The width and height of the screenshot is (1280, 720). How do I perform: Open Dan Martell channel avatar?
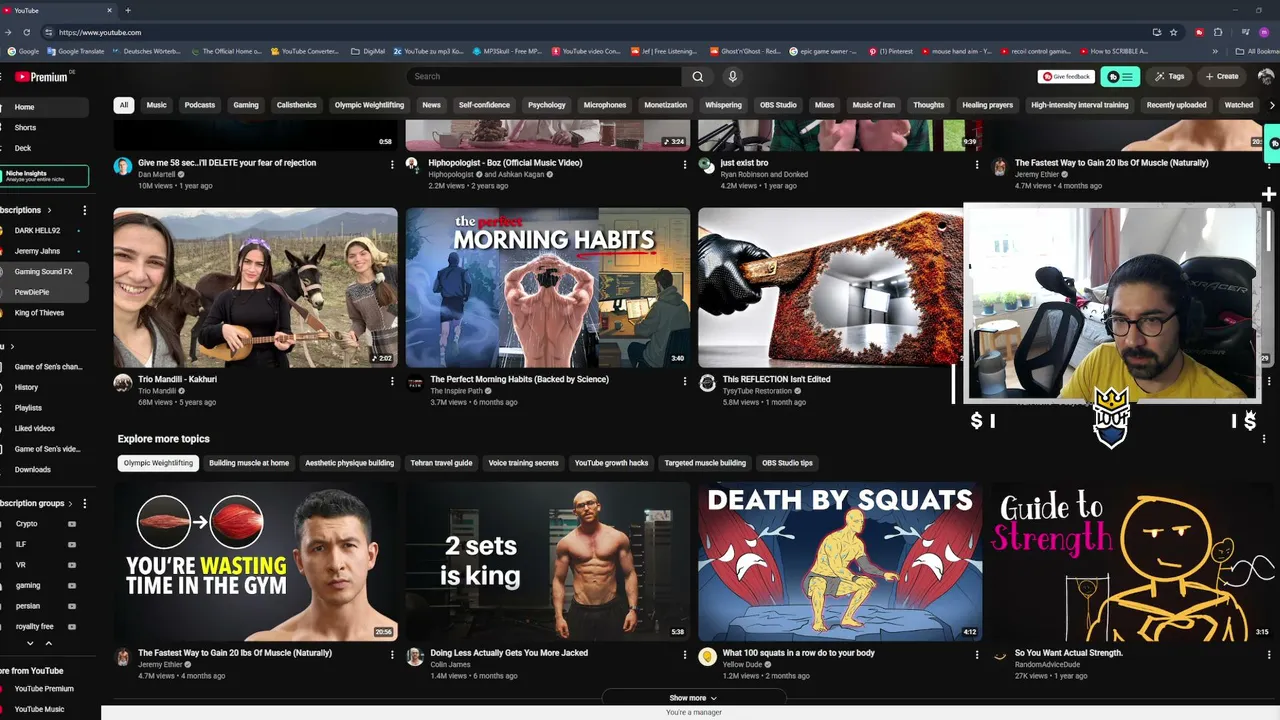[x=123, y=166]
